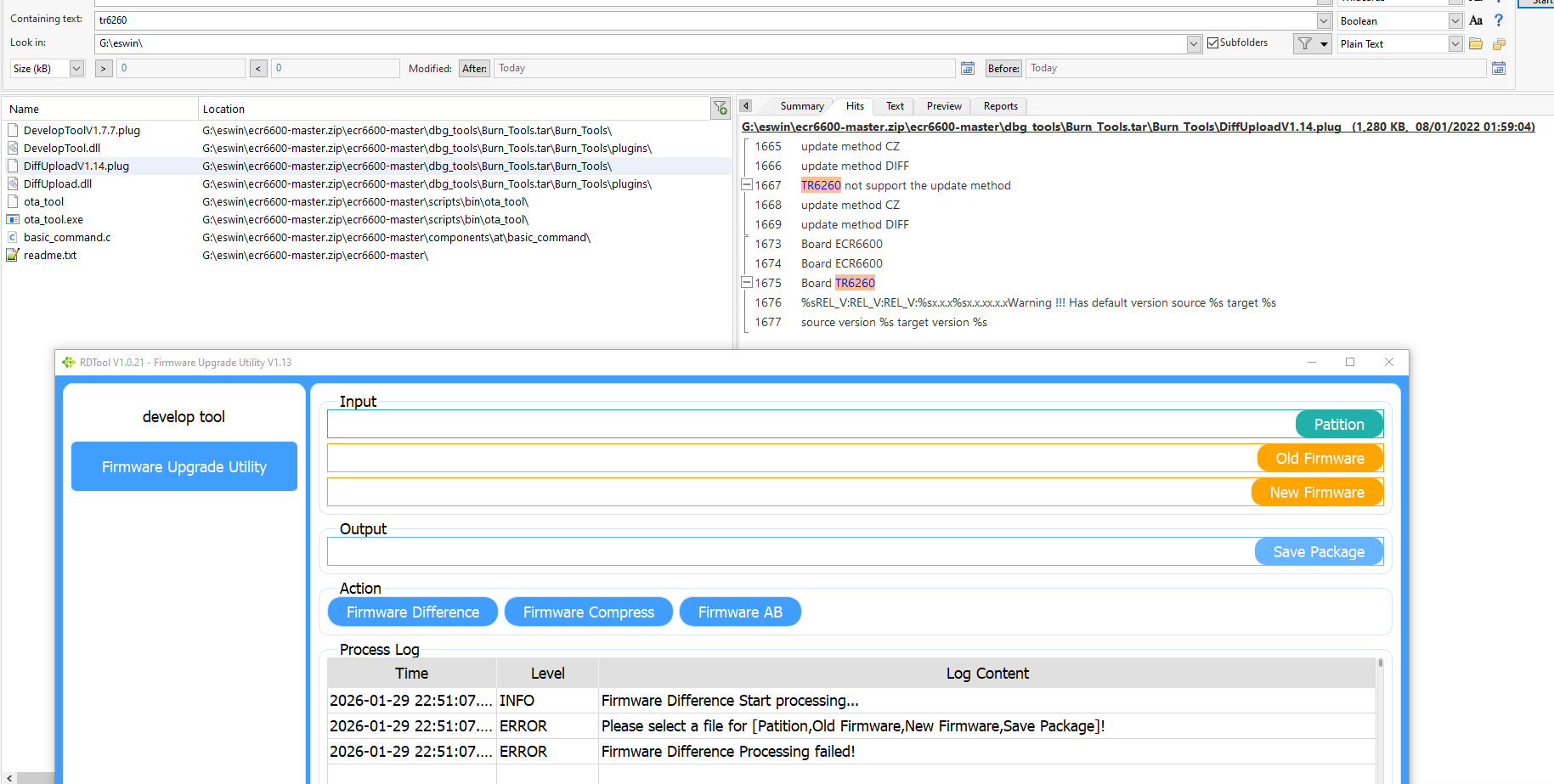
Task: Switch to the Summary tab
Action: click(802, 106)
